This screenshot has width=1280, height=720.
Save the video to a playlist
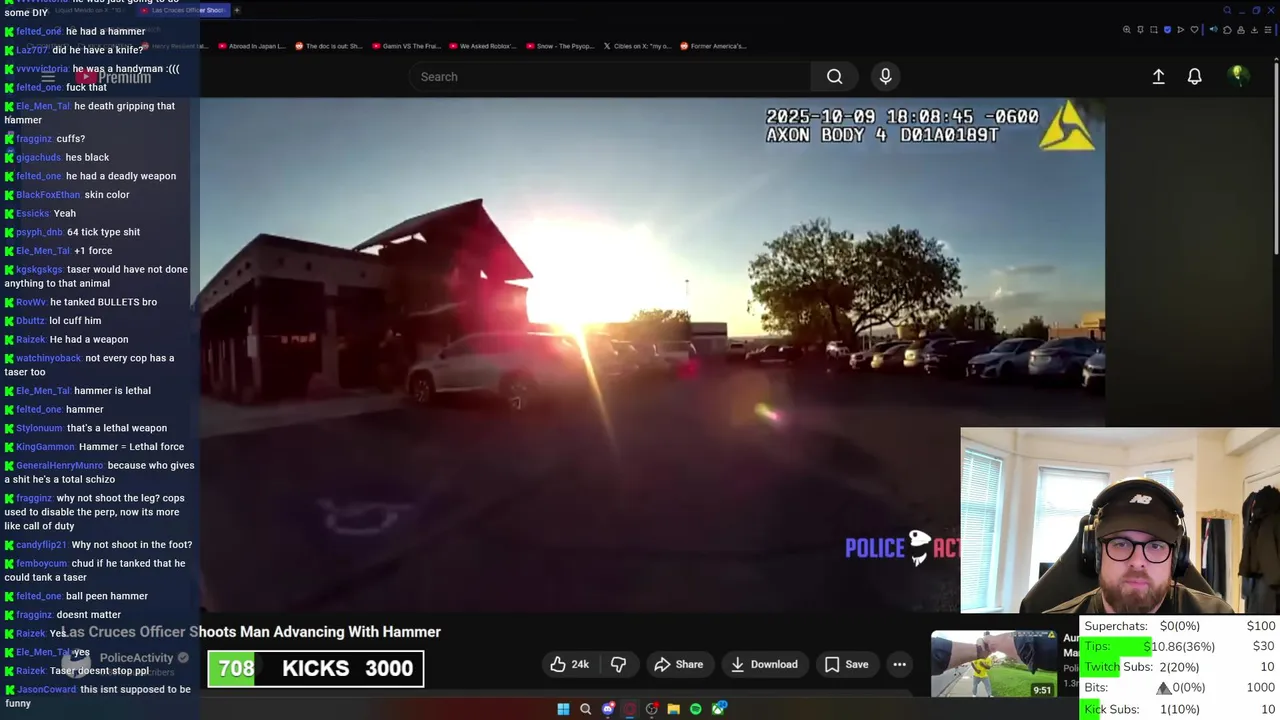846,664
